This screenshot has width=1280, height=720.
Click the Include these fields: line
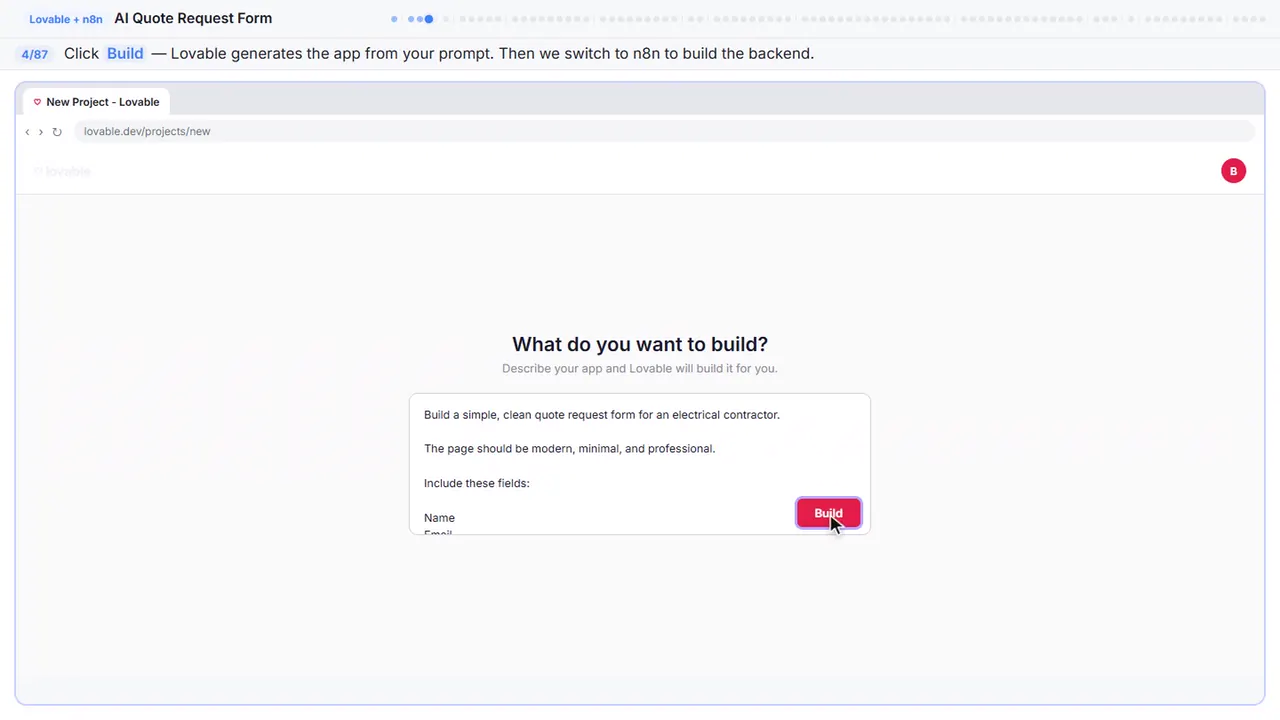[x=476, y=483]
